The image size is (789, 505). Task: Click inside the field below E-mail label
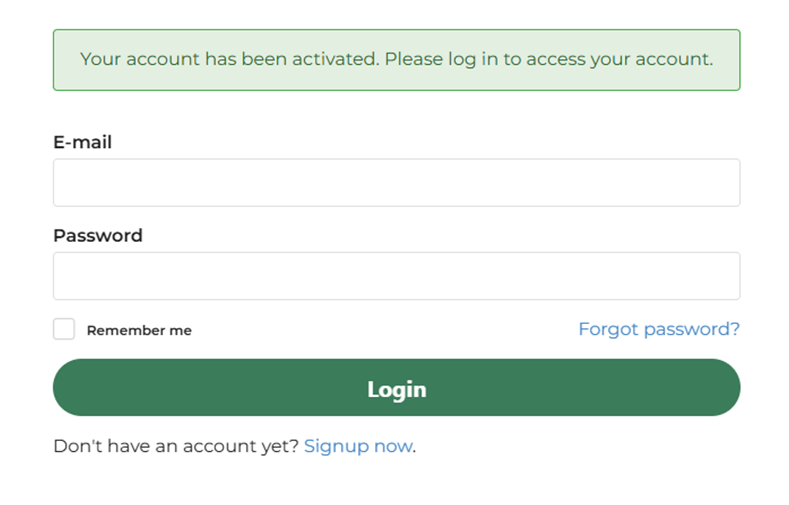point(396,183)
